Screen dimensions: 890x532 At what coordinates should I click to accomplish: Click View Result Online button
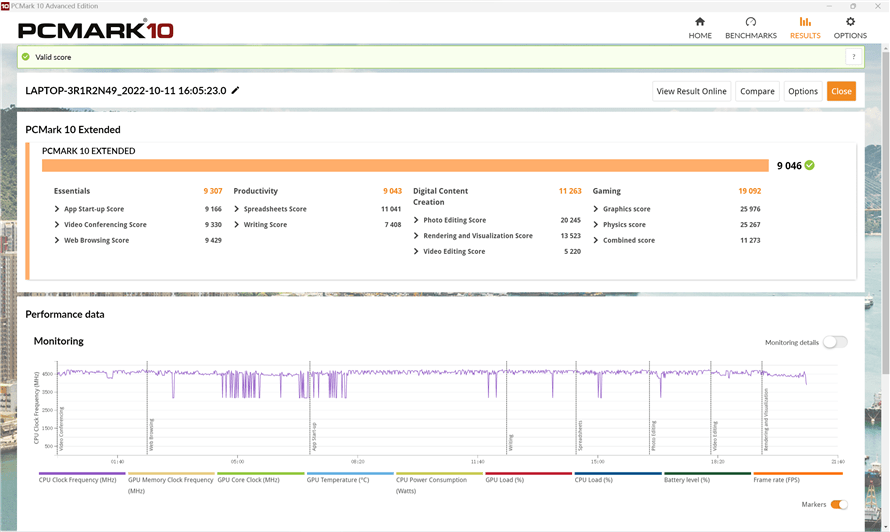click(691, 91)
